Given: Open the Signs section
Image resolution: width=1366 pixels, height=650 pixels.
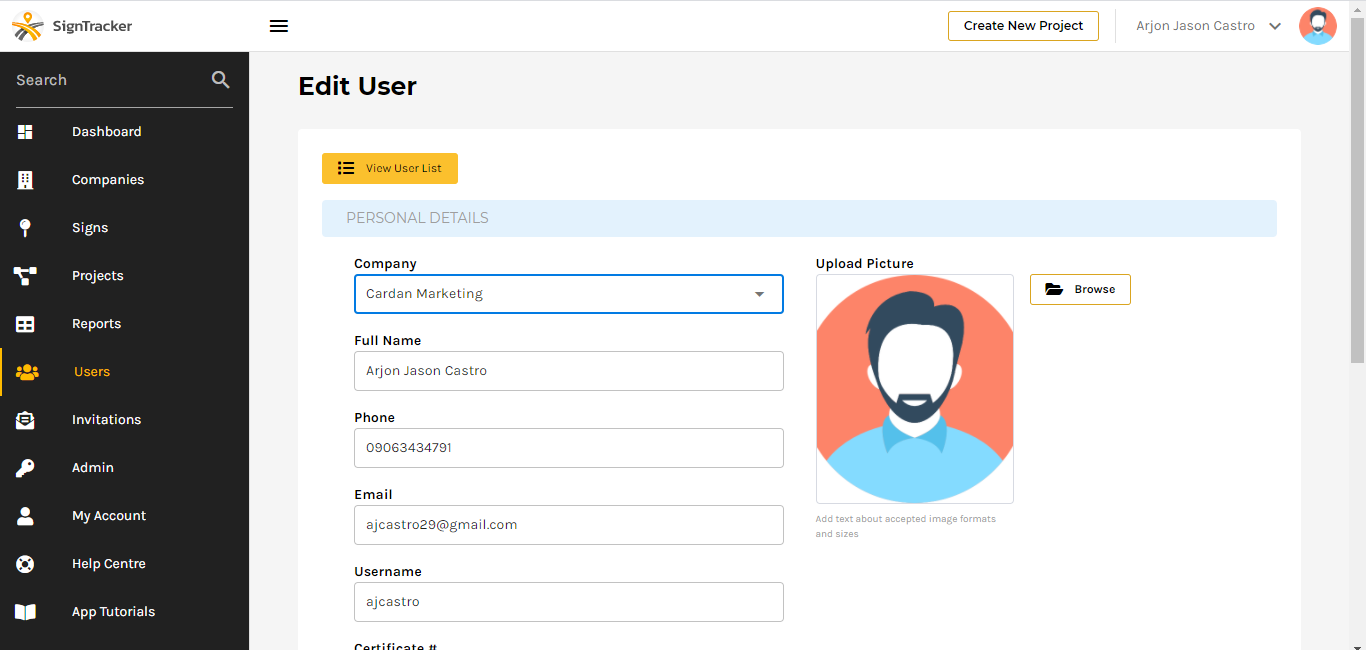Looking at the screenshot, I should click(124, 228).
